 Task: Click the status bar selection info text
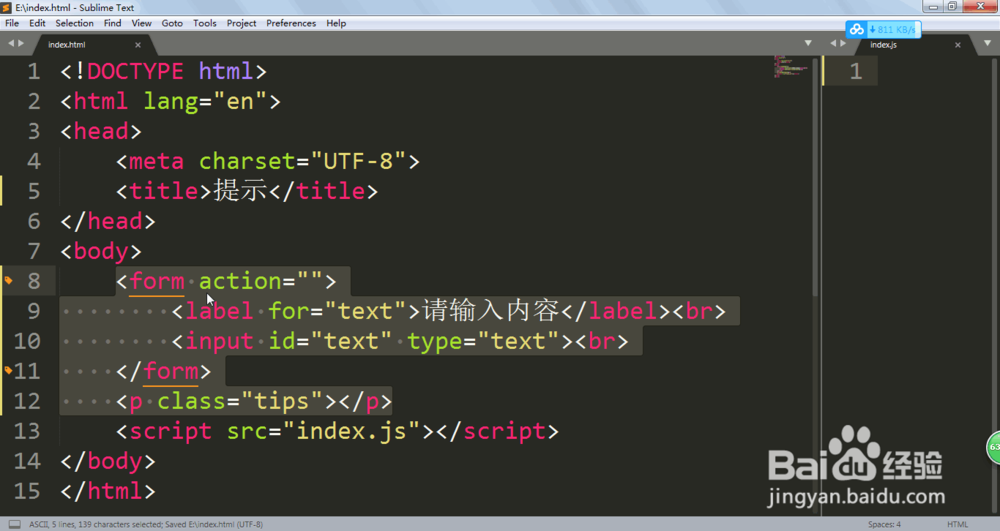click(x=145, y=524)
